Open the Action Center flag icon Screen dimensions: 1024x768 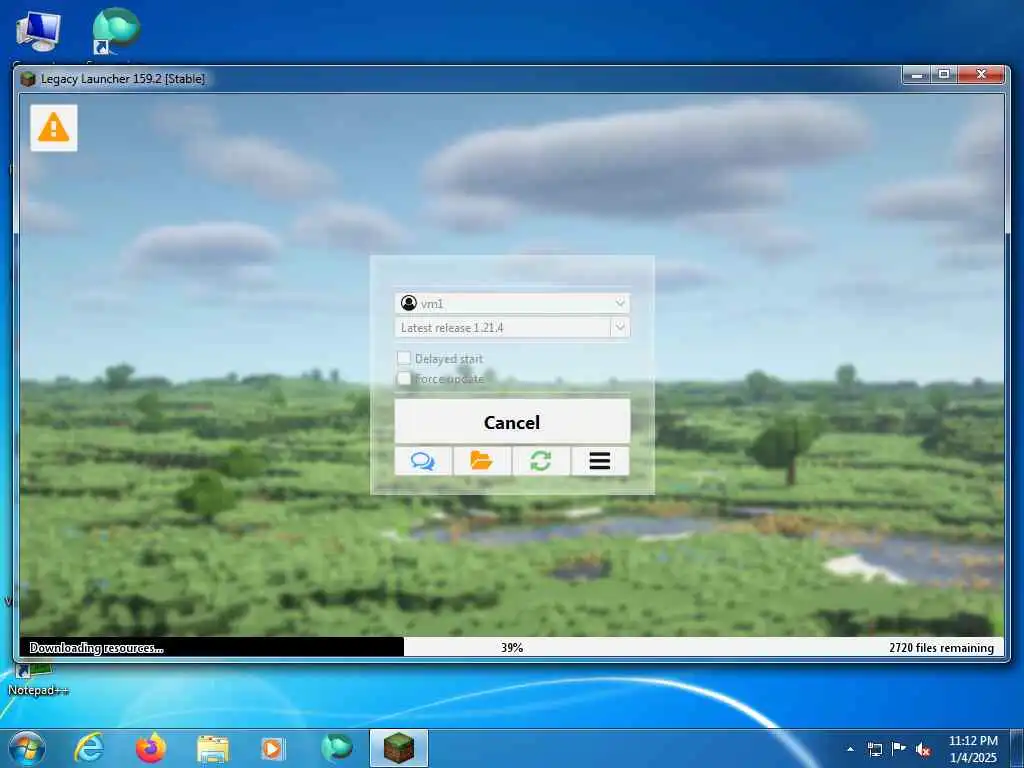[x=899, y=749]
